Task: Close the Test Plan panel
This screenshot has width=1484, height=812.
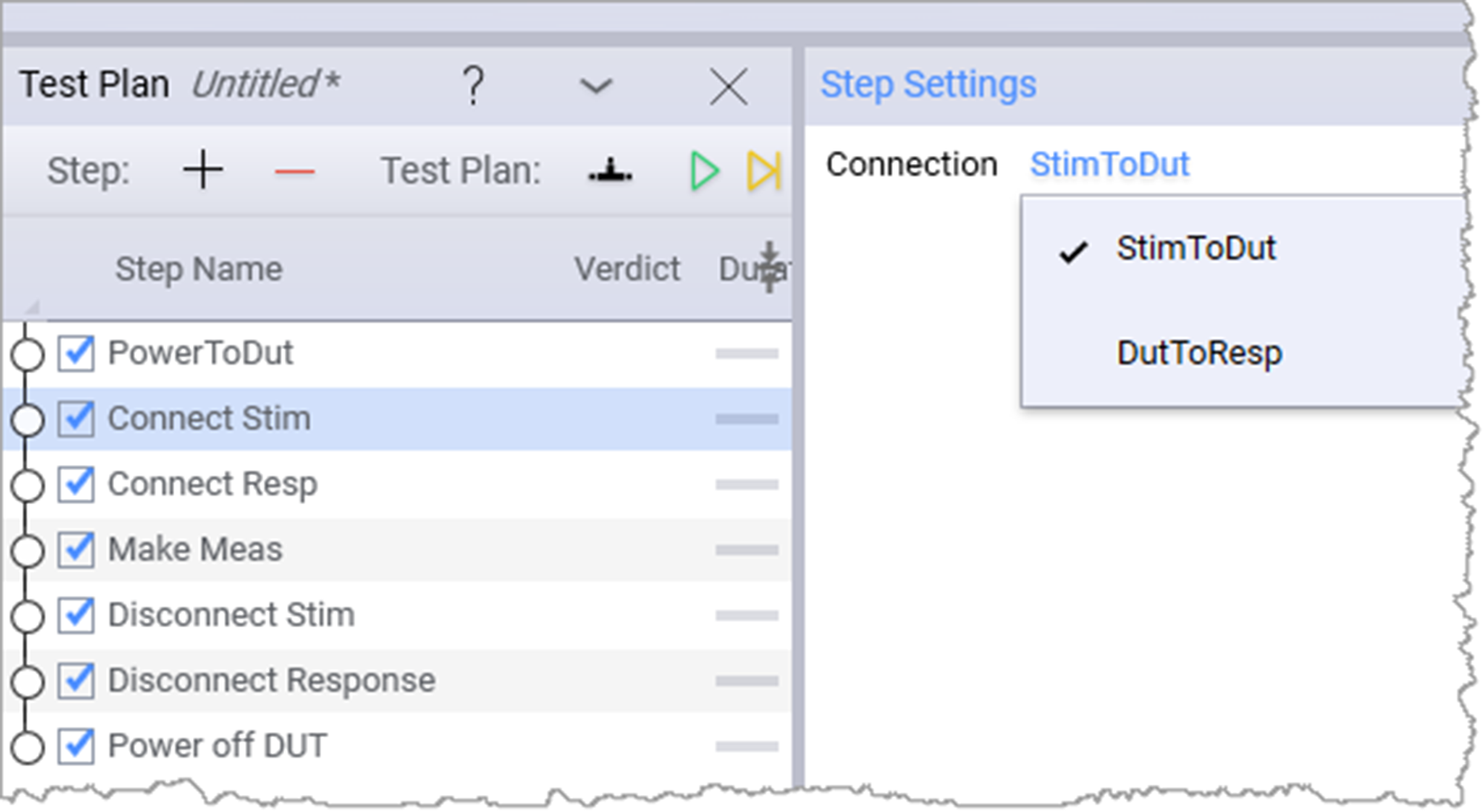Action: (728, 86)
